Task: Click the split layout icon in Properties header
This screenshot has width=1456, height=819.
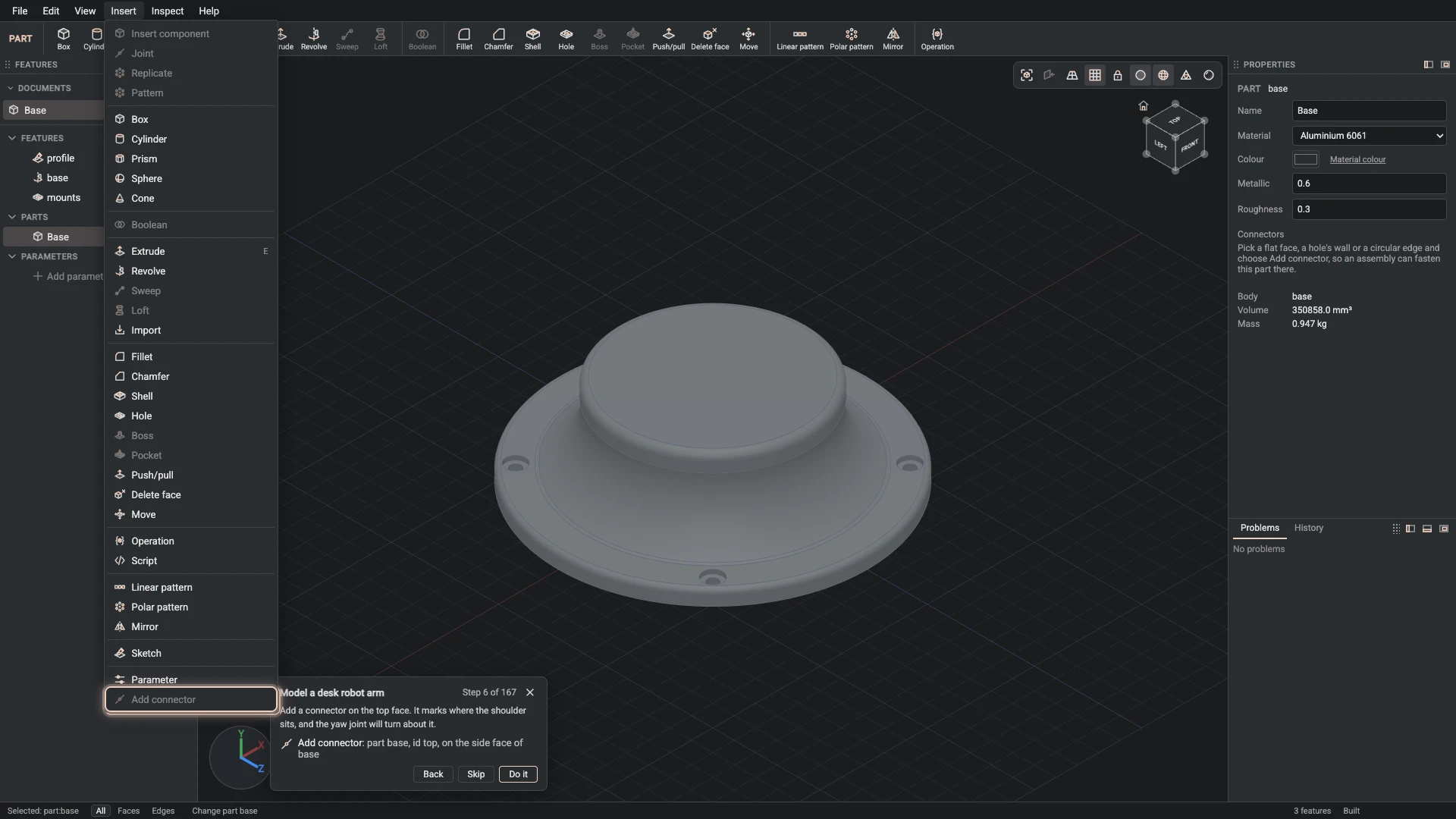Action: point(1428,64)
